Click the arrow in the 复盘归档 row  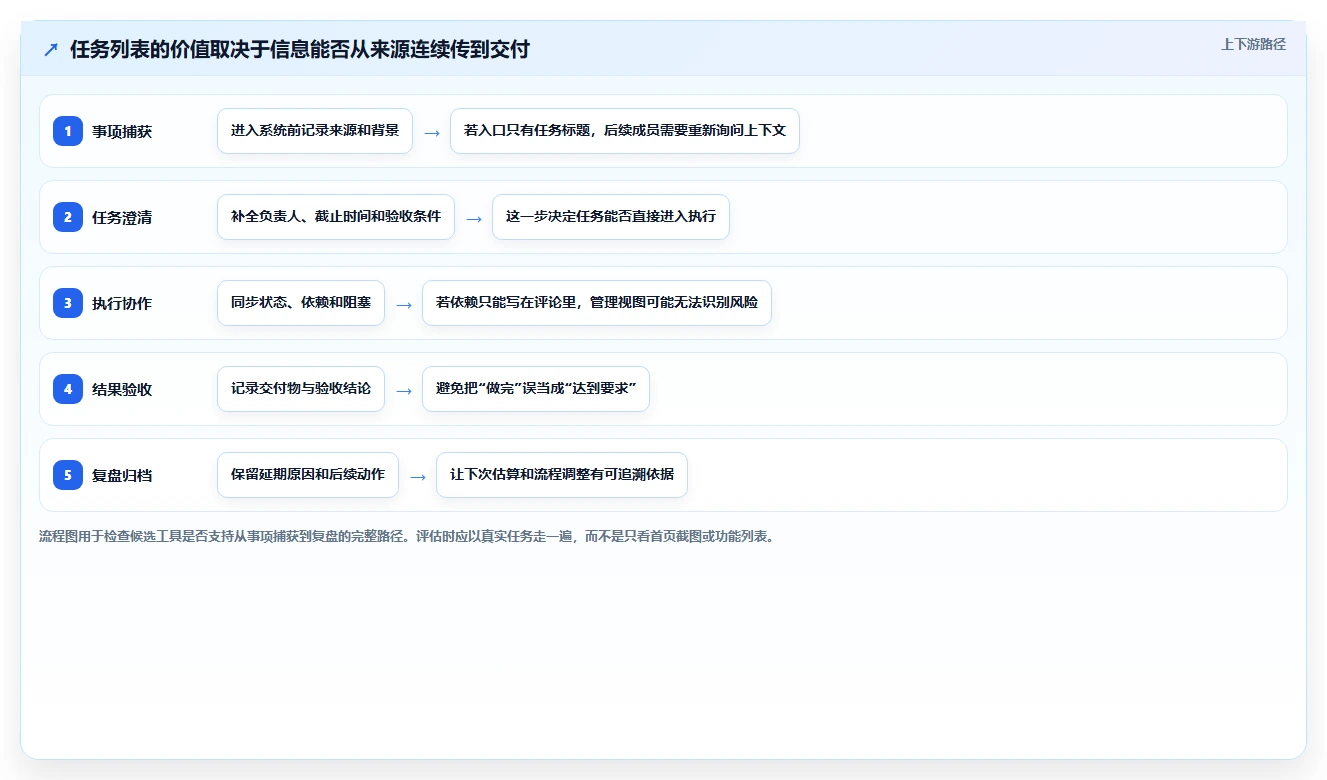pos(418,476)
